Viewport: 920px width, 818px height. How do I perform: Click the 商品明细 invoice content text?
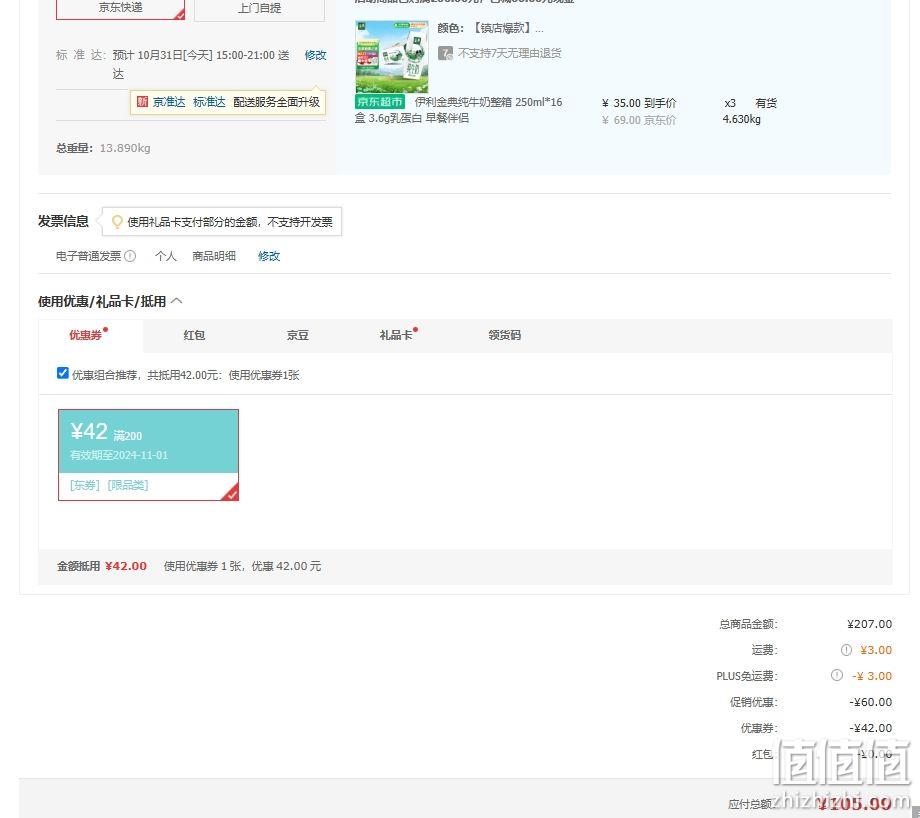coord(214,256)
